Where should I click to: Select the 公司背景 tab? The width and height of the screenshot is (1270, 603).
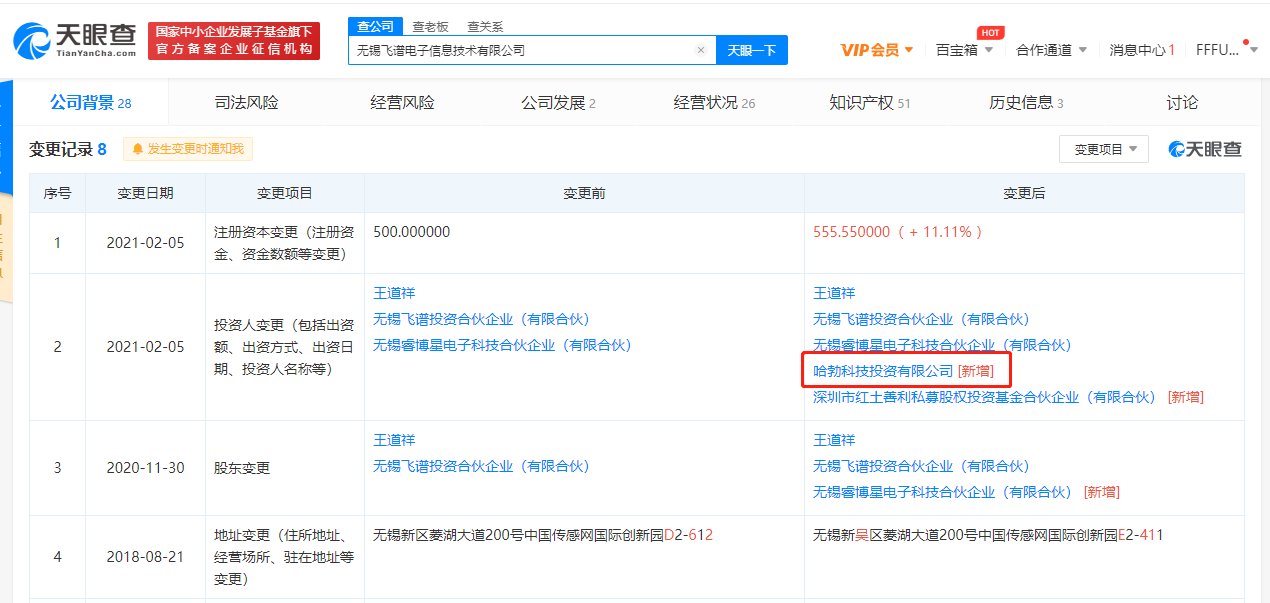click(x=90, y=103)
